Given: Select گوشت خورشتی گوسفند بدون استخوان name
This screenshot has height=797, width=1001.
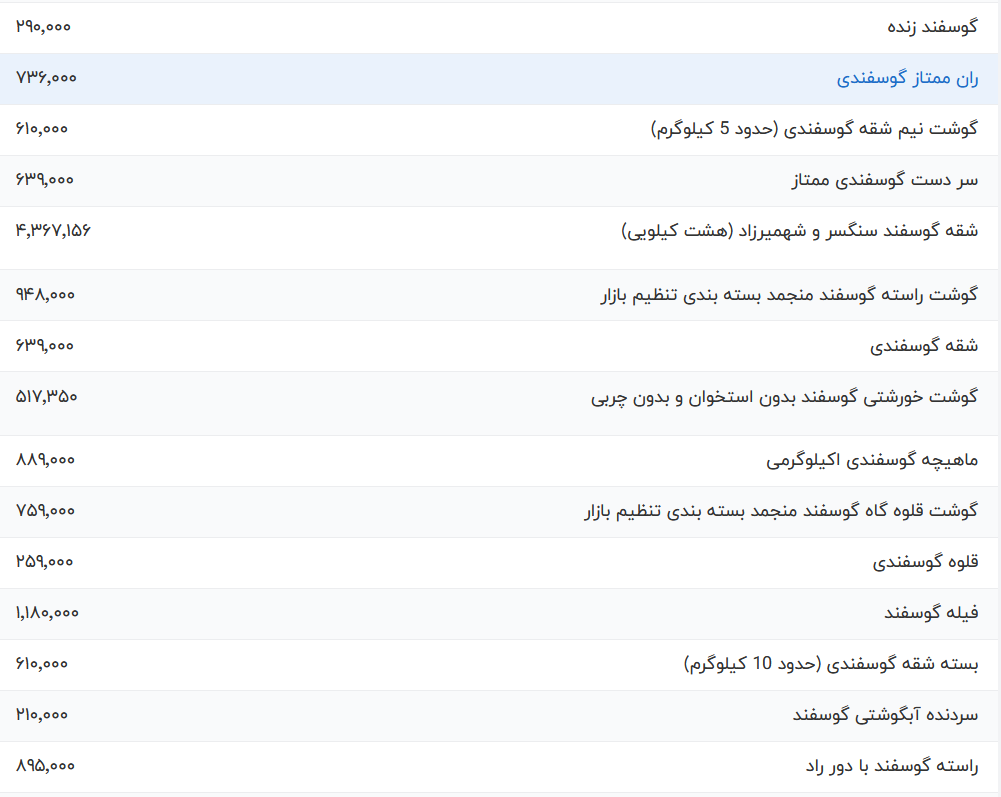Looking at the screenshot, I should point(784,397).
